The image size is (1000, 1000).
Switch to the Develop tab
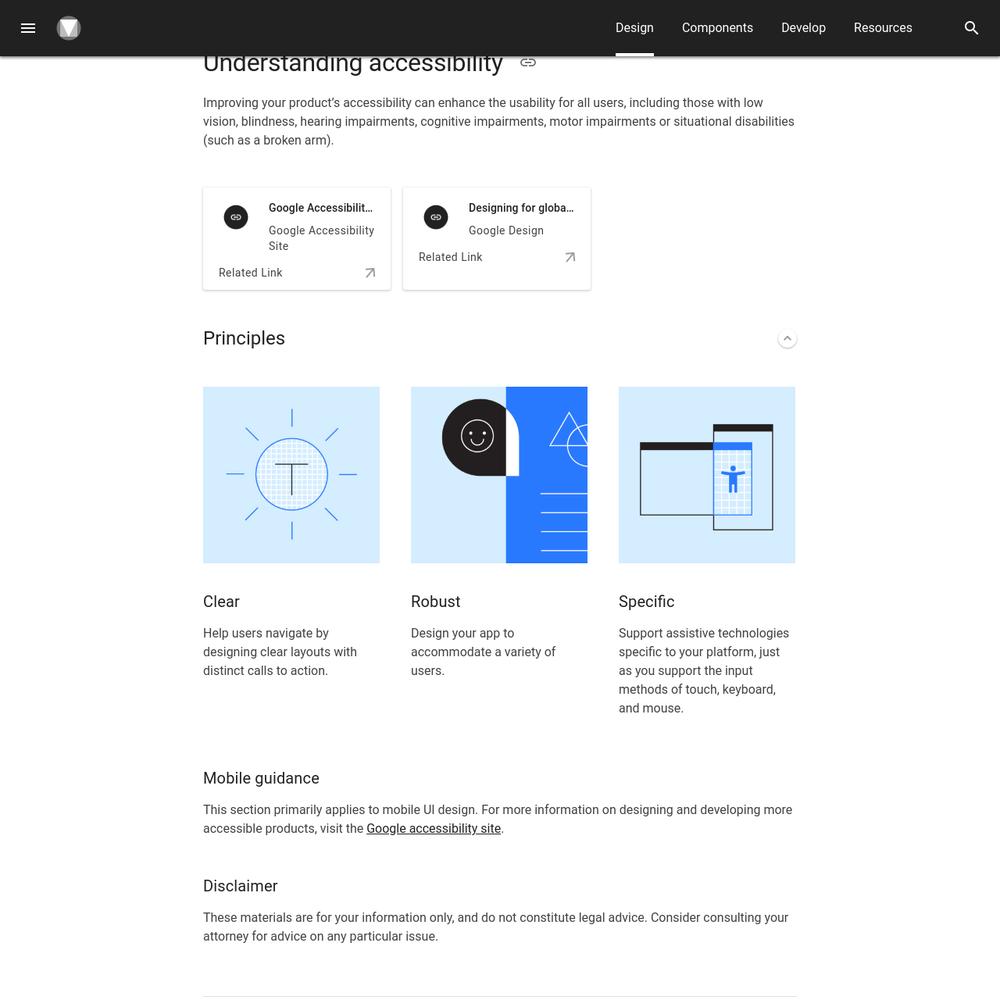coord(803,28)
